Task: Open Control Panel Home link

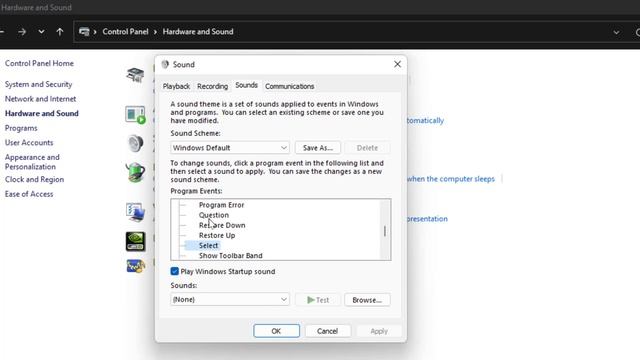Action: click(x=39, y=63)
